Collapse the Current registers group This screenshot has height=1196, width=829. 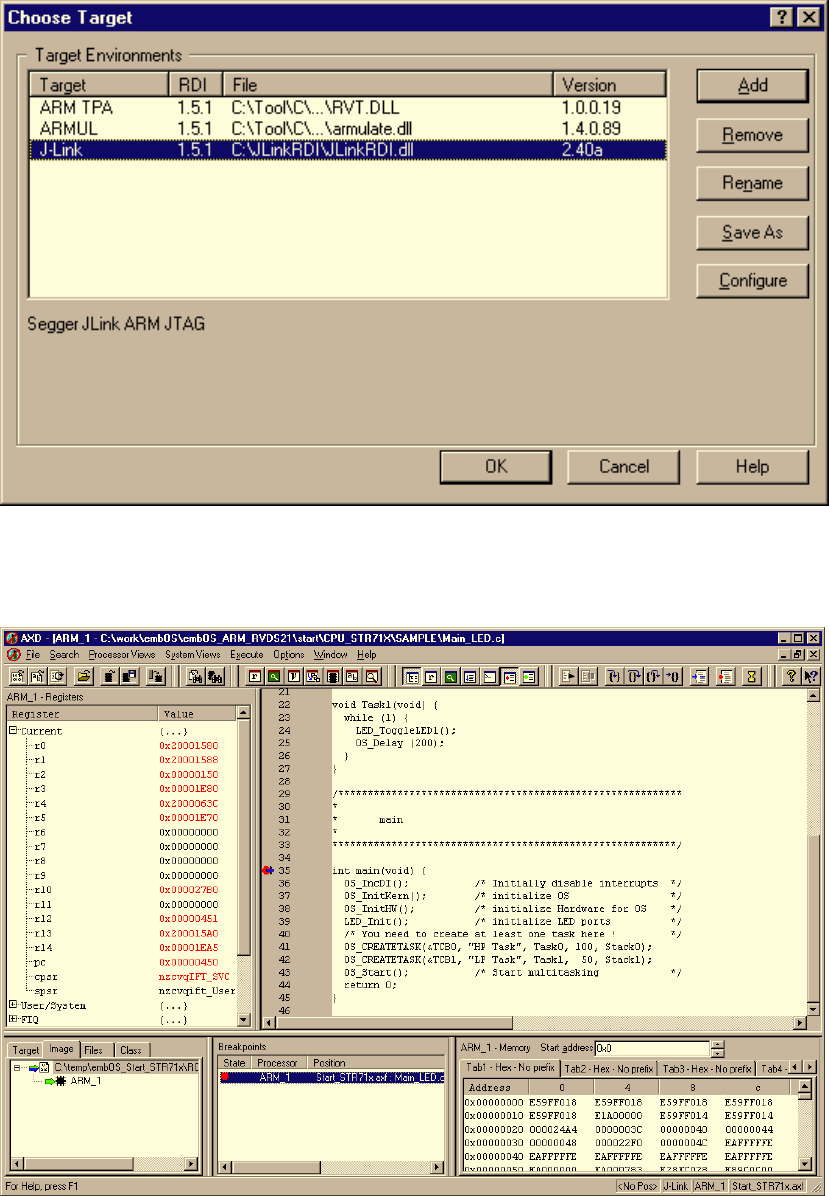pyautogui.click(x=13, y=731)
